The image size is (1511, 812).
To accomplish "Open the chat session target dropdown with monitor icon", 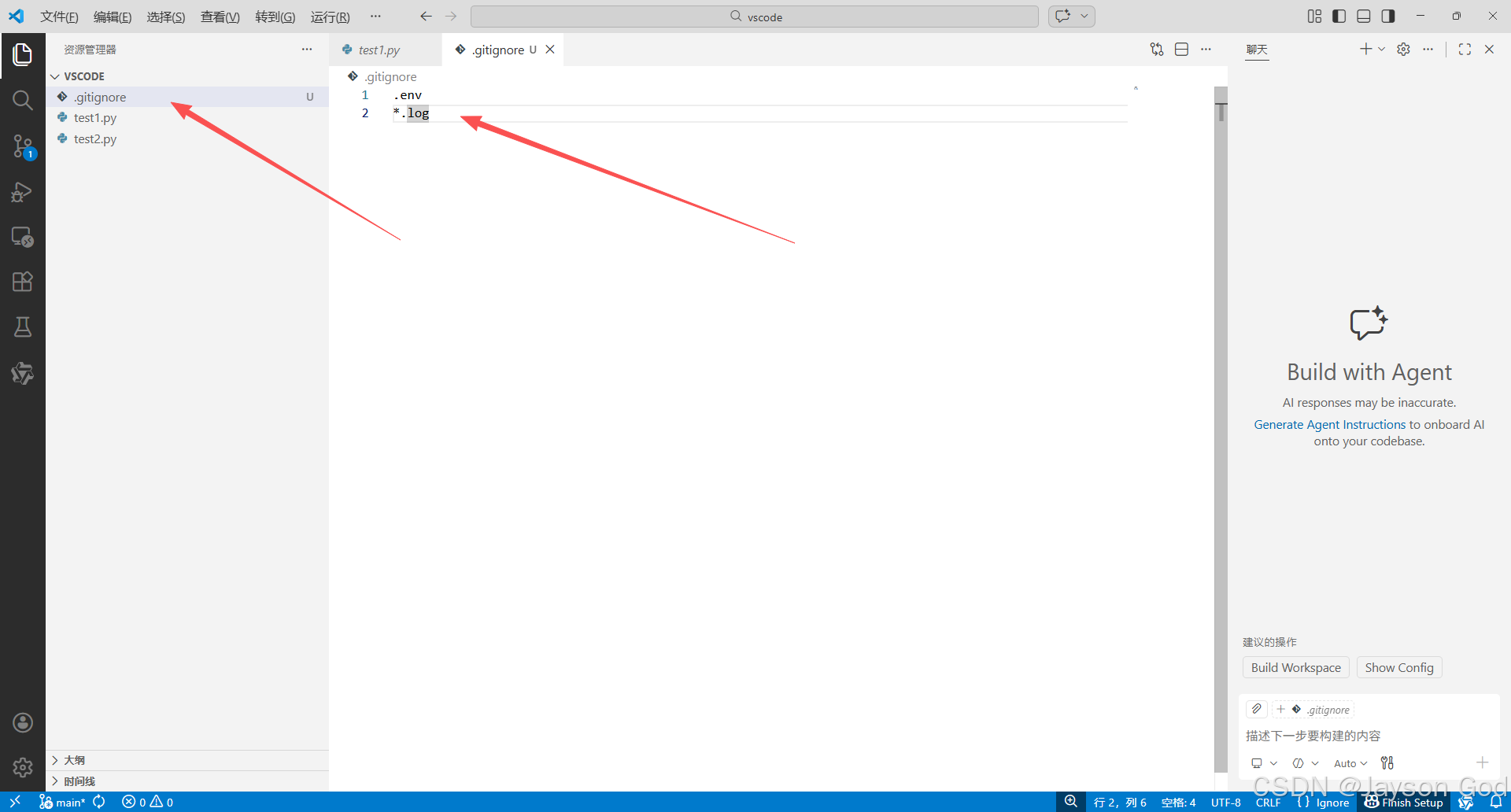I will (1264, 763).
